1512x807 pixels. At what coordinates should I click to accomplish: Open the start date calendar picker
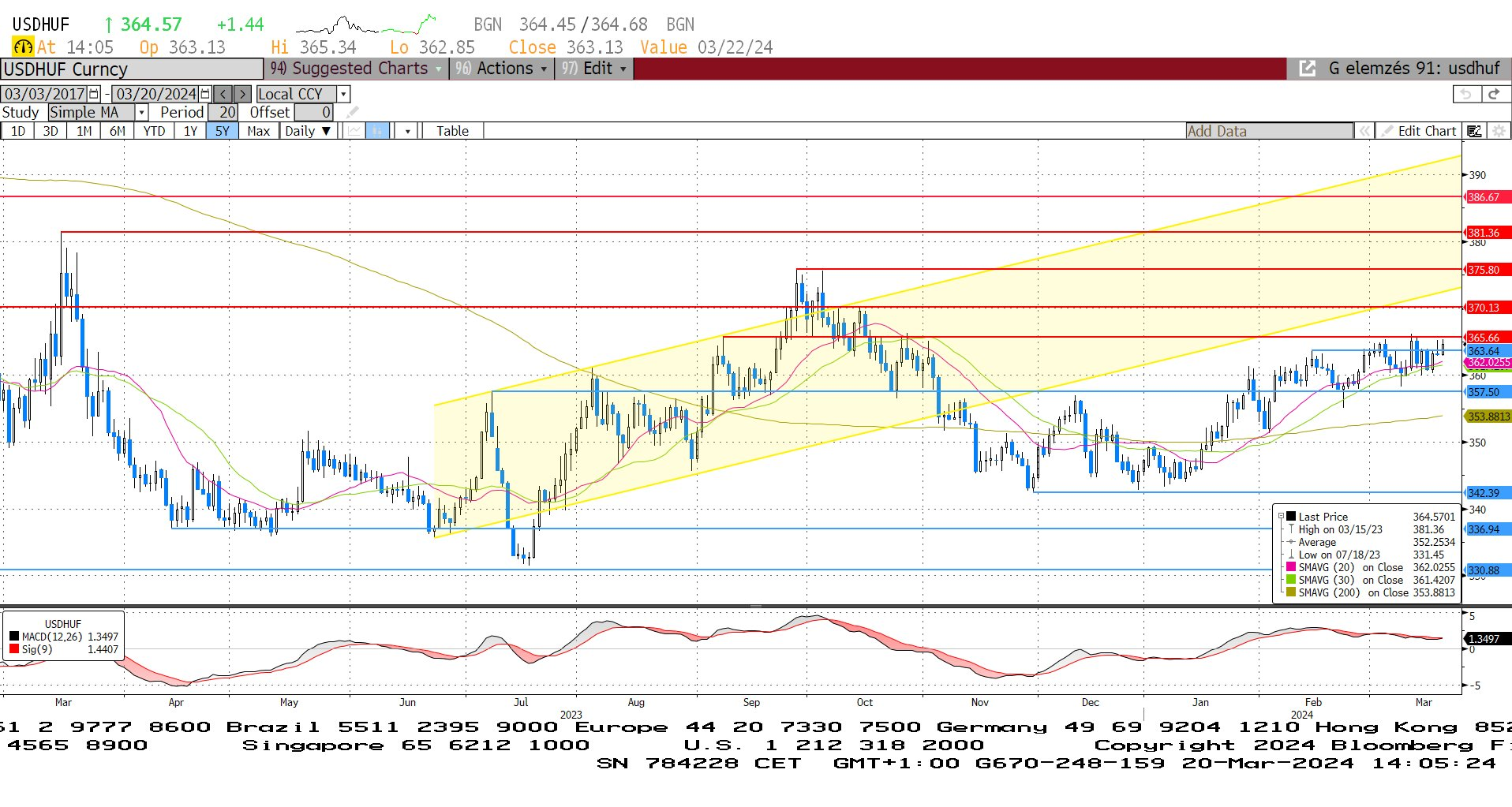(95, 94)
